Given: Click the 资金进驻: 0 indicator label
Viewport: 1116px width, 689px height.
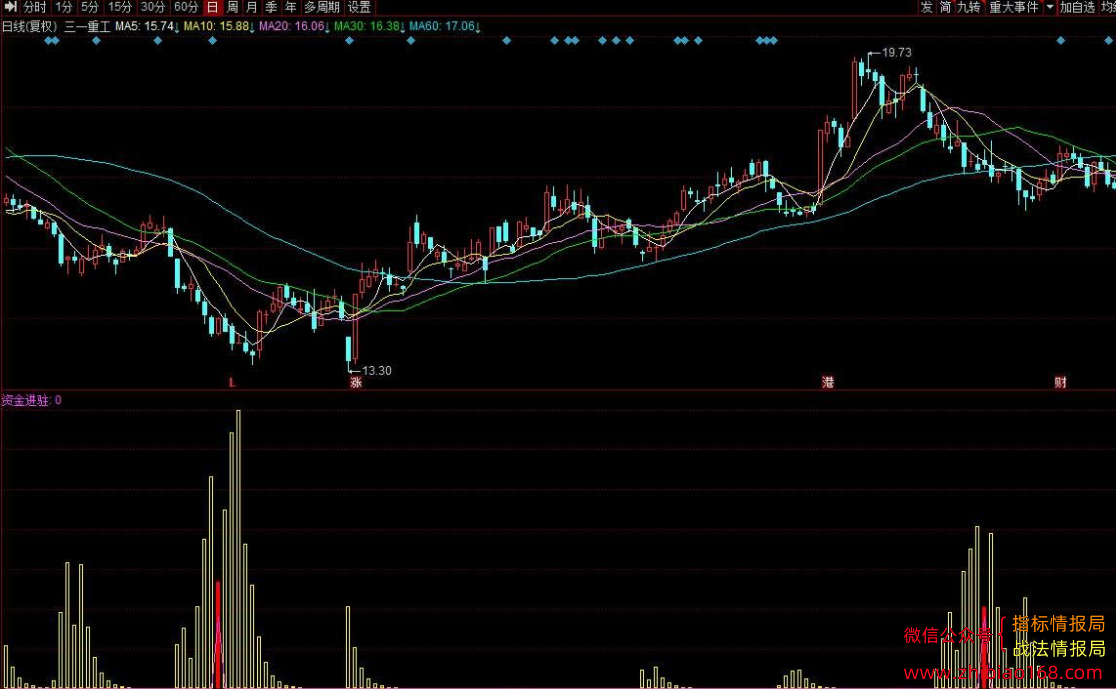Looking at the screenshot, I should tap(31, 400).
